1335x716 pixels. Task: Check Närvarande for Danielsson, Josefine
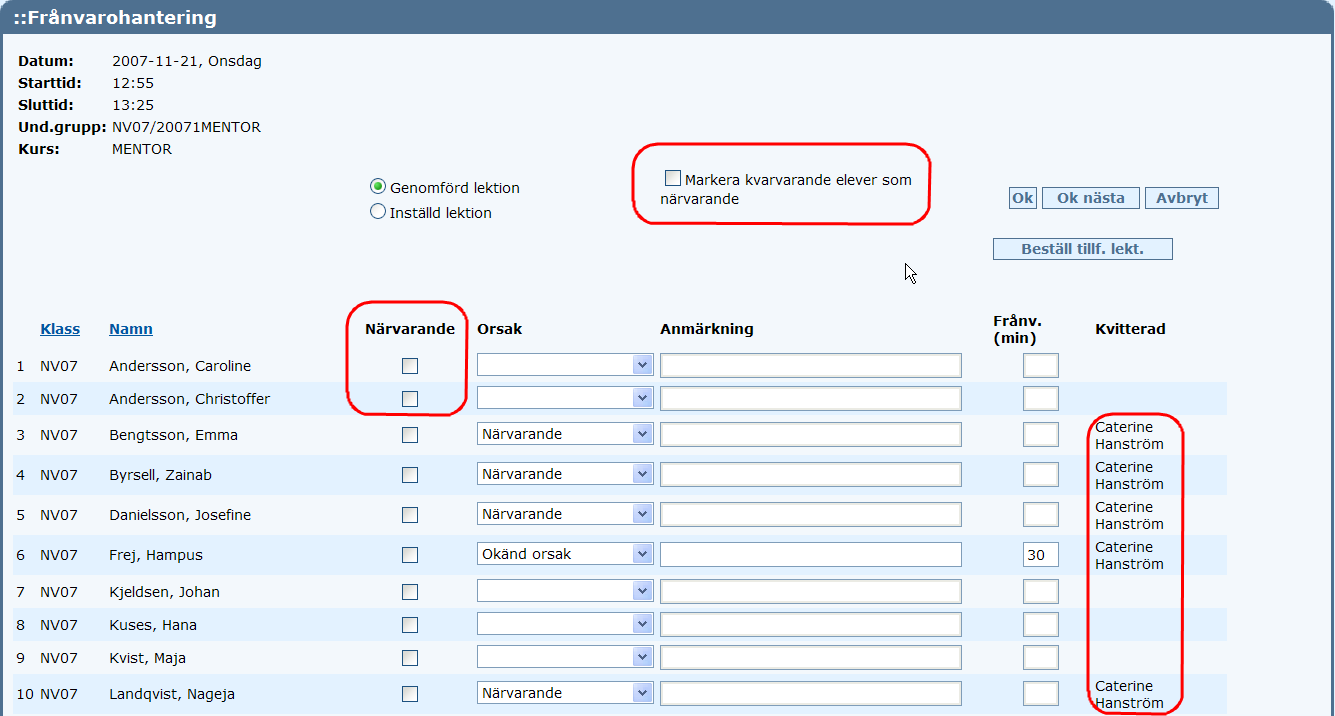[x=410, y=515]
